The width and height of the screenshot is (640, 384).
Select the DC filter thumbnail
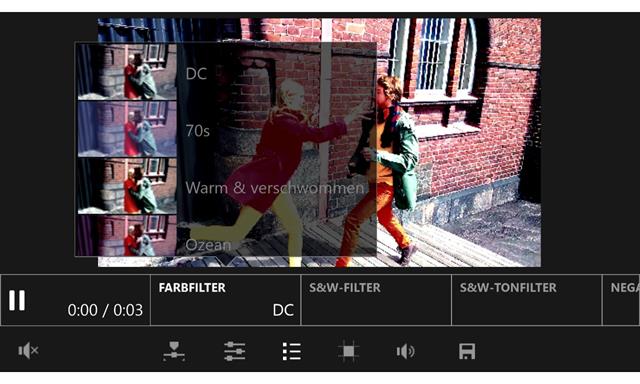pos(127,72)
